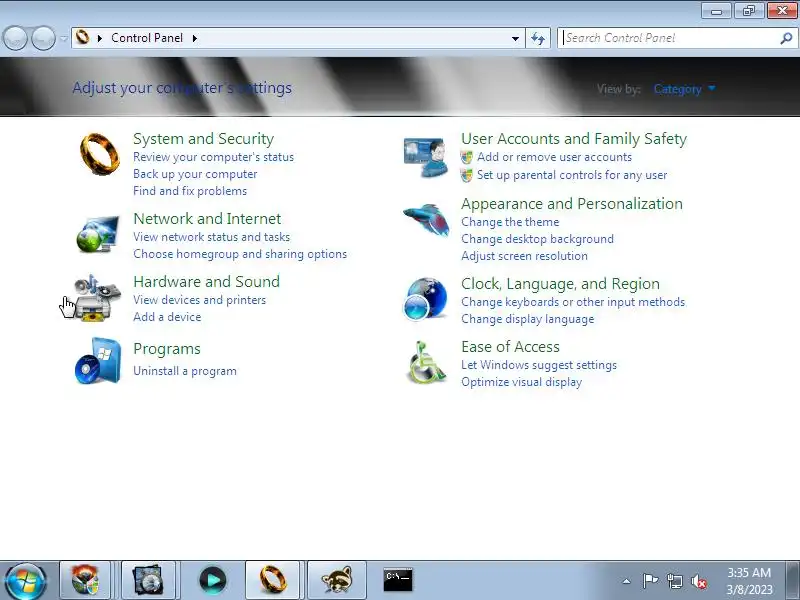Open the Windows Start orb

(x=25, y=581)
